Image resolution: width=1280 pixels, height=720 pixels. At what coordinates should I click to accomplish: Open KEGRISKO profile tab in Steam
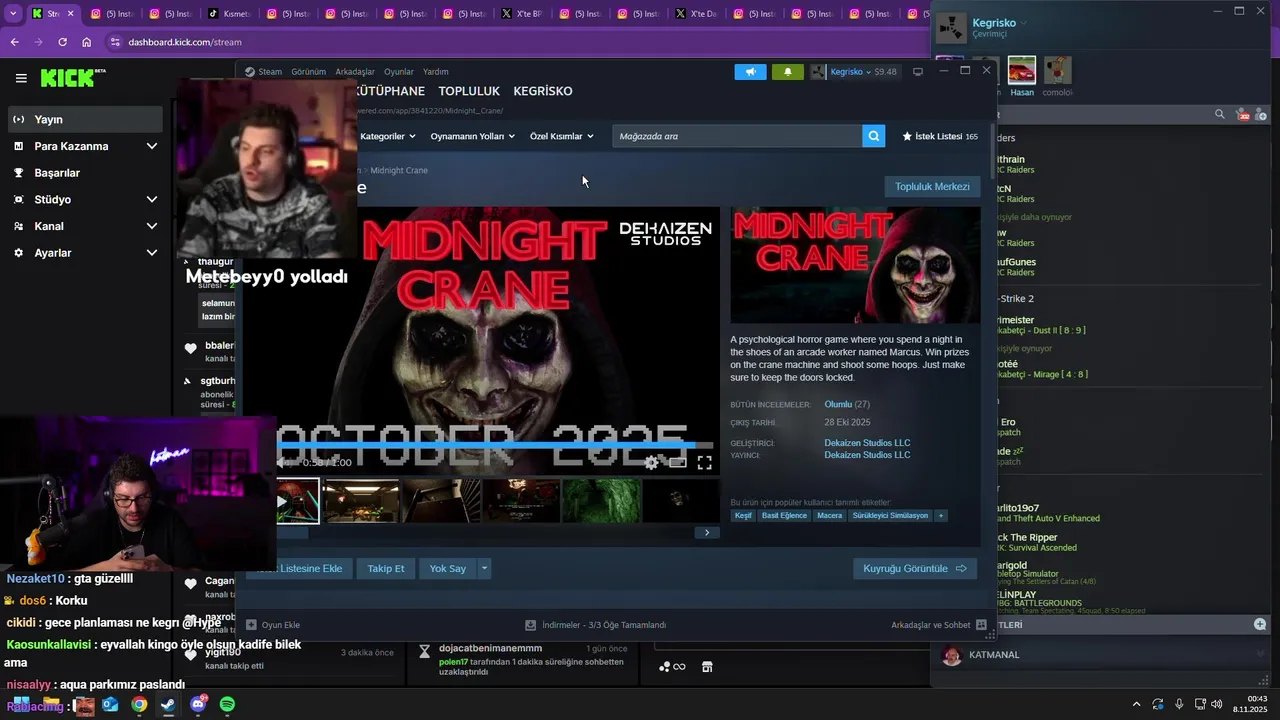[x=543, y=91]
